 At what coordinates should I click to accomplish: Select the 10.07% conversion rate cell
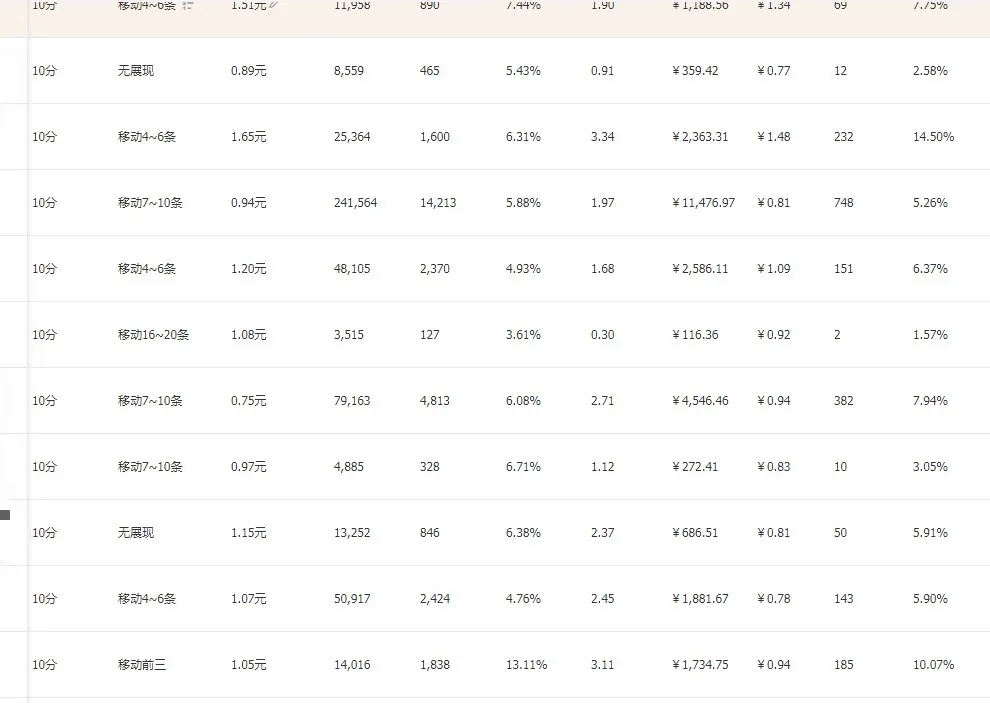point(933,665)
